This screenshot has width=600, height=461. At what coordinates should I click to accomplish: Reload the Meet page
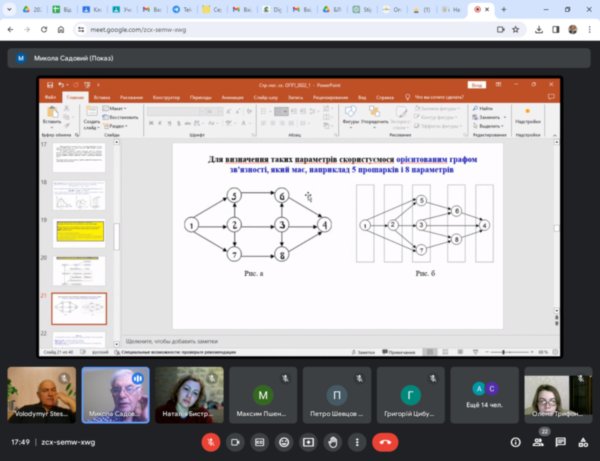pyautogui.click(x=46, y=29)
